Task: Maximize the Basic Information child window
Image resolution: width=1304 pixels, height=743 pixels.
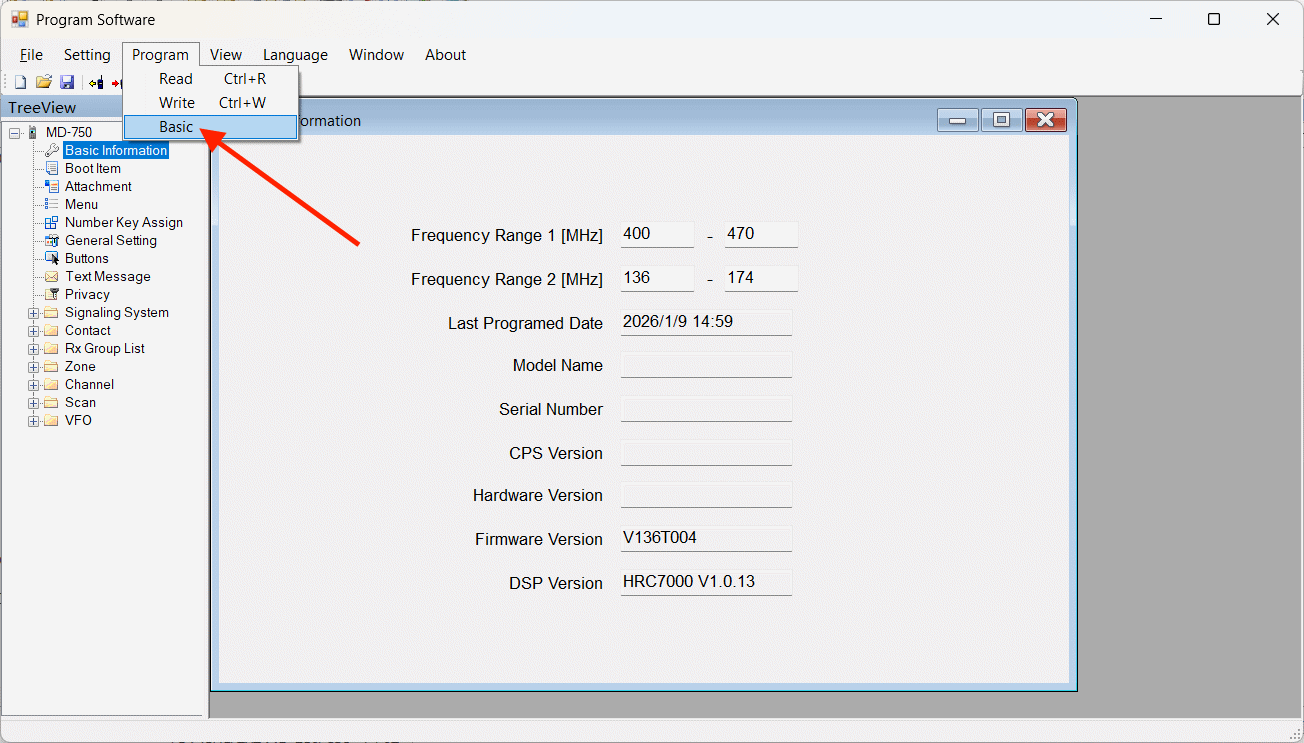Action: 1001,120
